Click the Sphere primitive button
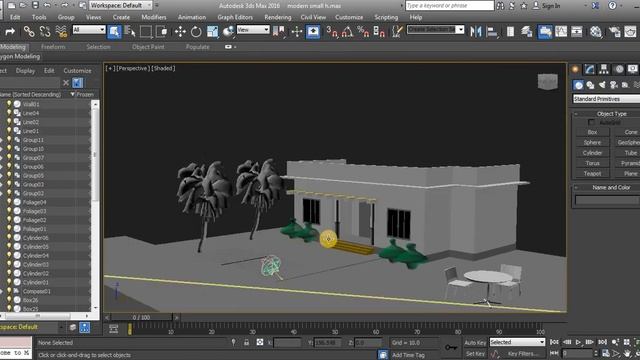 click(592, 142)
